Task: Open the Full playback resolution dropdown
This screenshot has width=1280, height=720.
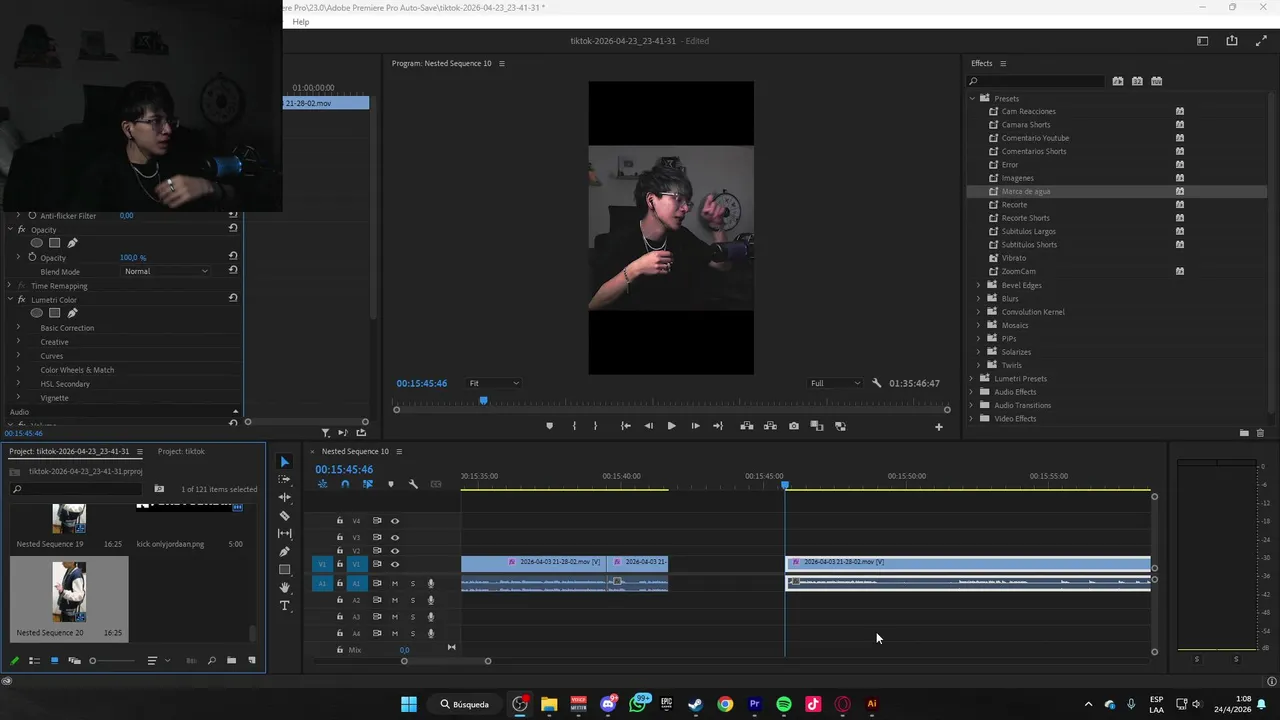Action: (835, 383)
